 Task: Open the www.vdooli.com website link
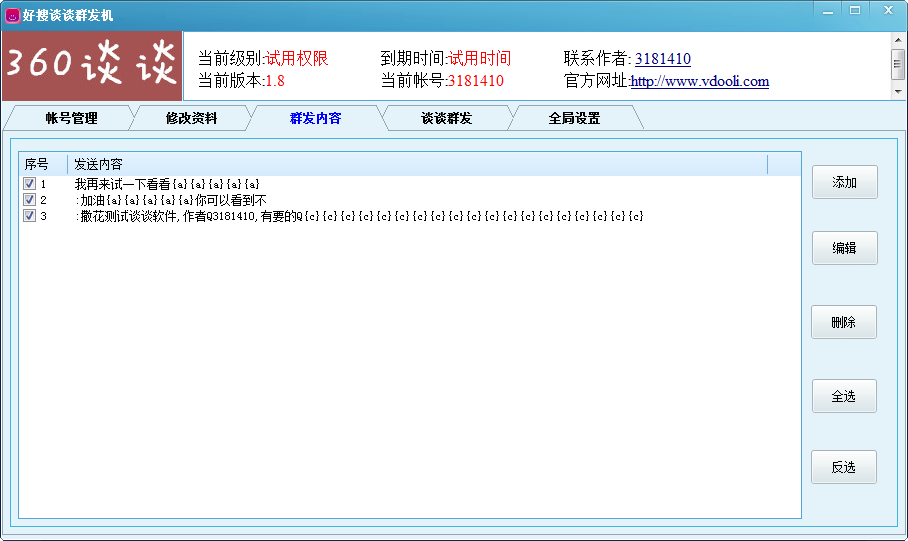point(700,81)
